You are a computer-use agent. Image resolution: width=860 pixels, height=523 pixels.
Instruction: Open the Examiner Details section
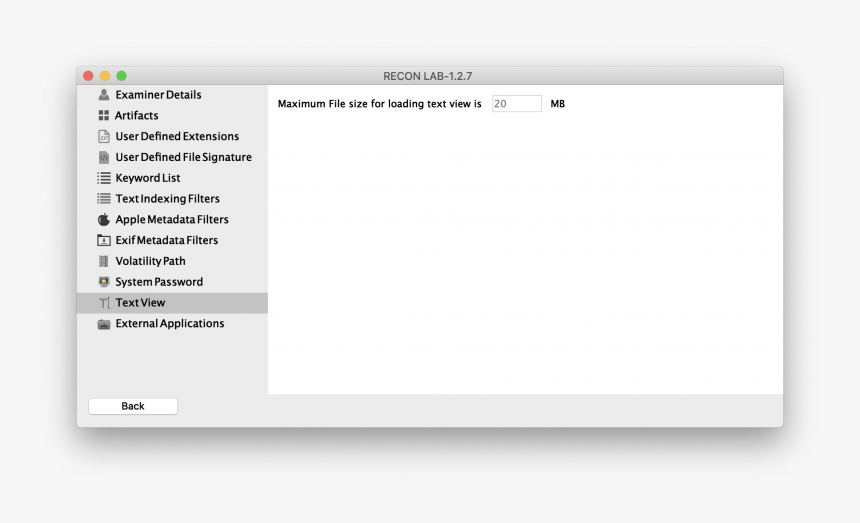pyautogui.click(x=172, y=95)
